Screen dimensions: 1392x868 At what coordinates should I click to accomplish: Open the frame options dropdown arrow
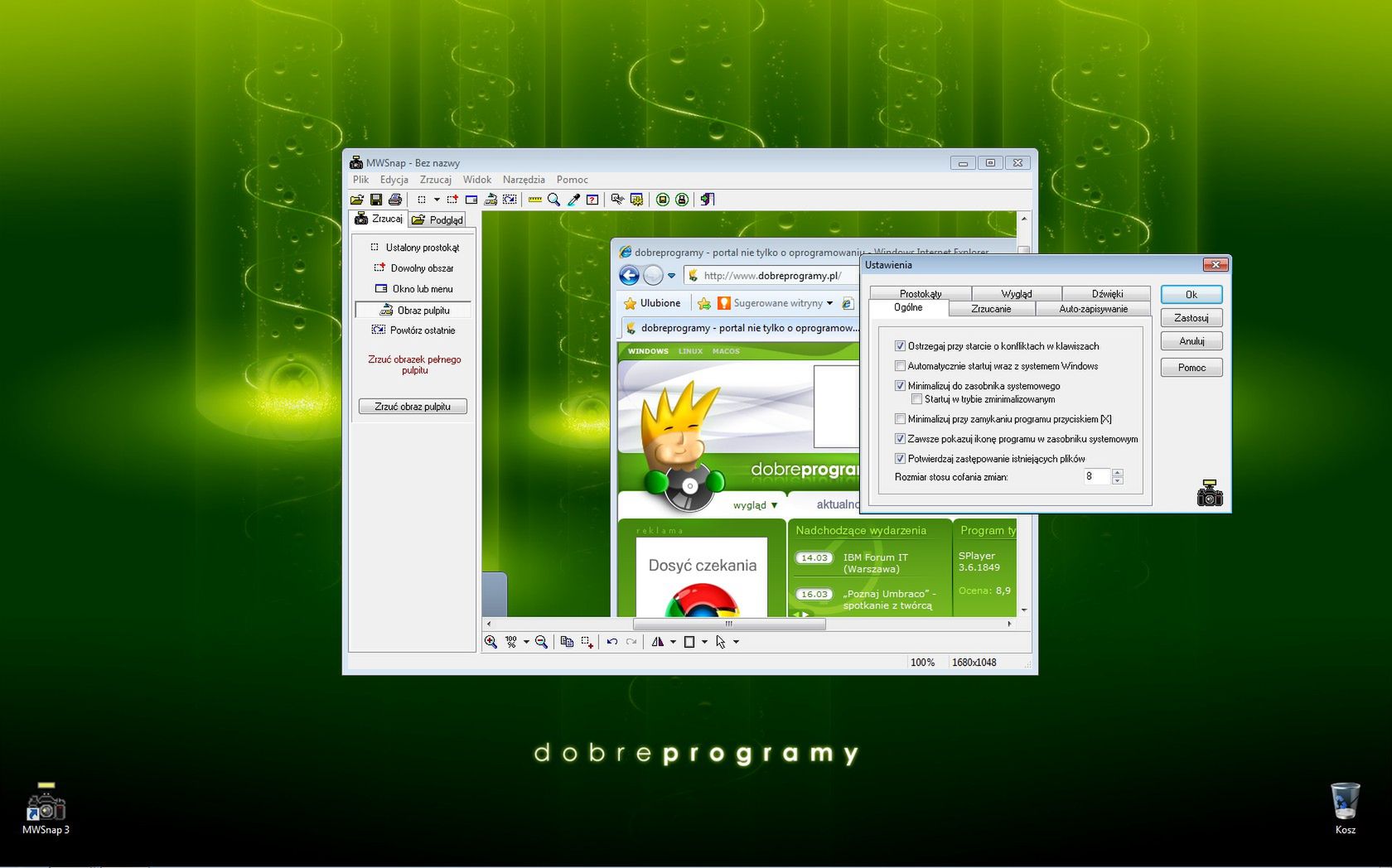pyautogui.click(x=704, y=642)
